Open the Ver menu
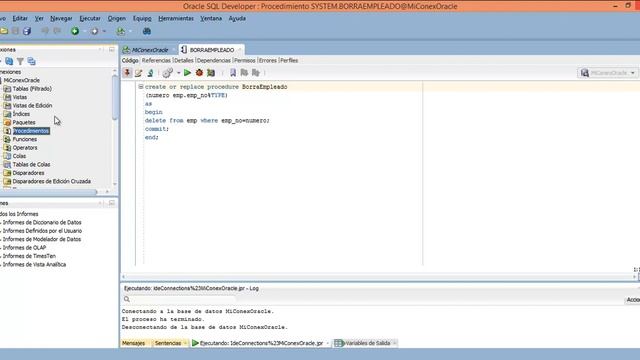The image size is (640, 360). [x=39, y=18]
